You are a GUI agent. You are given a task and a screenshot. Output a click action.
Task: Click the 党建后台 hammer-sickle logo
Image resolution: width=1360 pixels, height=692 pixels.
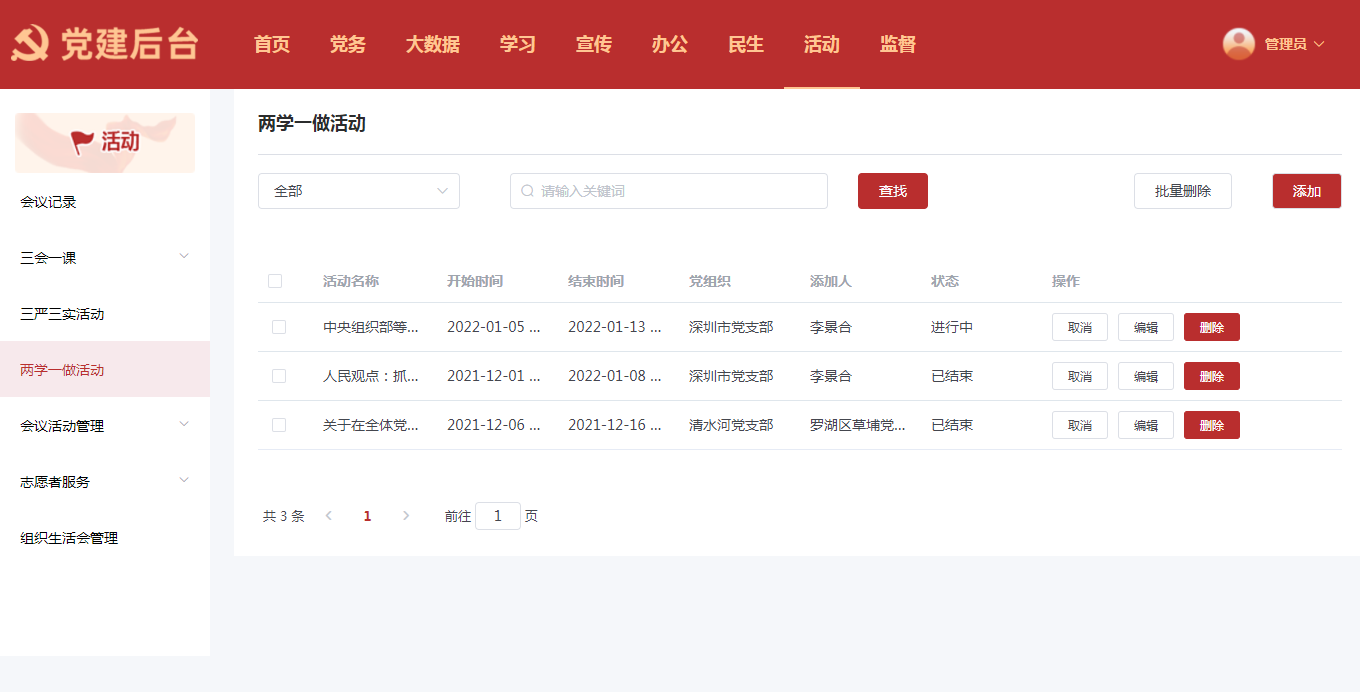pyautogui.click(x=30, y=45)
